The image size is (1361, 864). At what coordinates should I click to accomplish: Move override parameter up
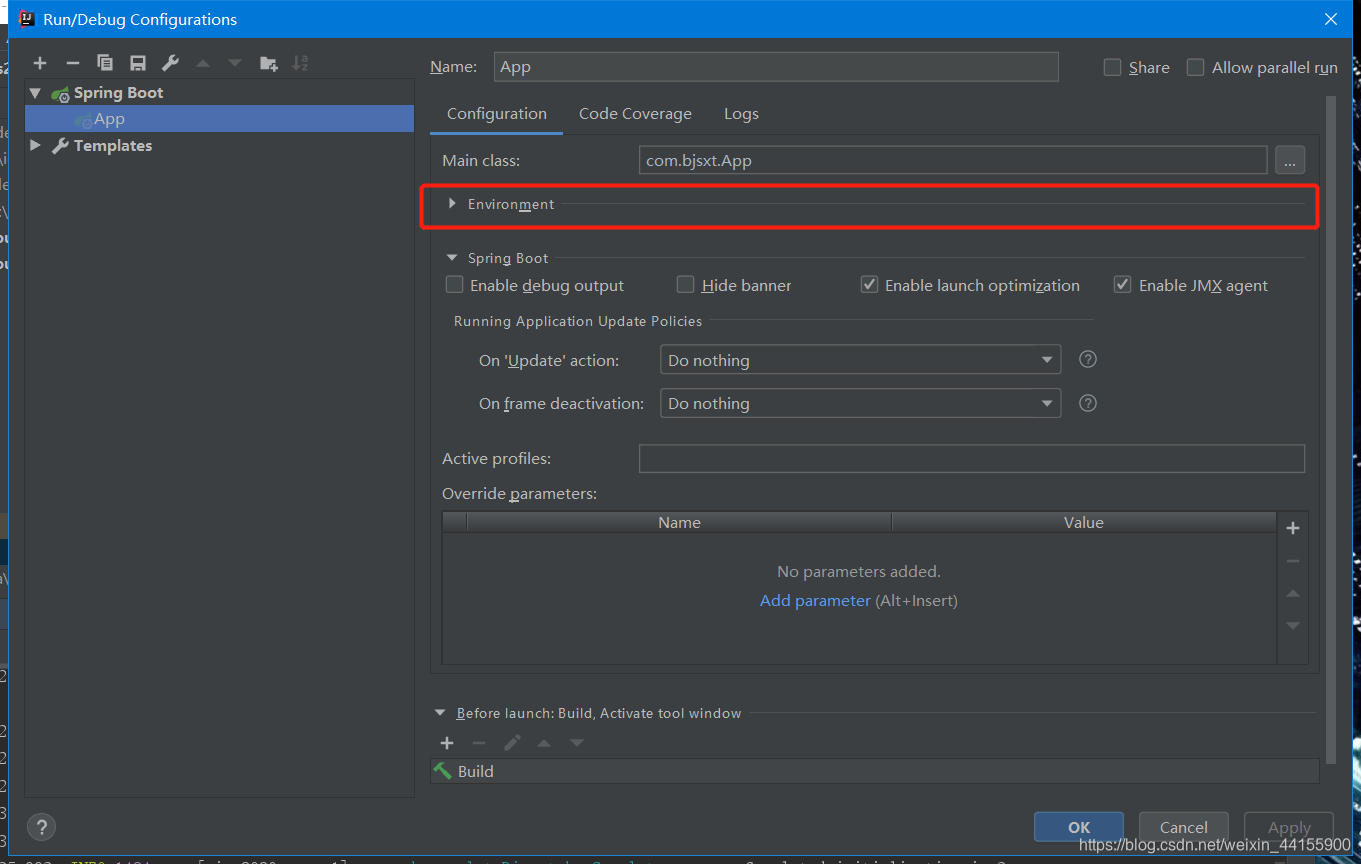1293,593
